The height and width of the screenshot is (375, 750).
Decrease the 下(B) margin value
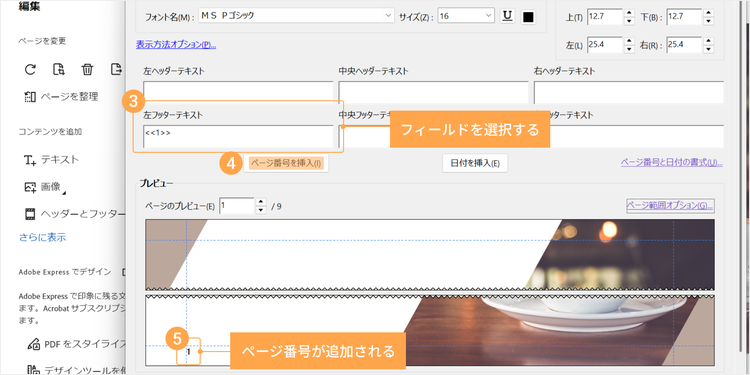[708, 21]
